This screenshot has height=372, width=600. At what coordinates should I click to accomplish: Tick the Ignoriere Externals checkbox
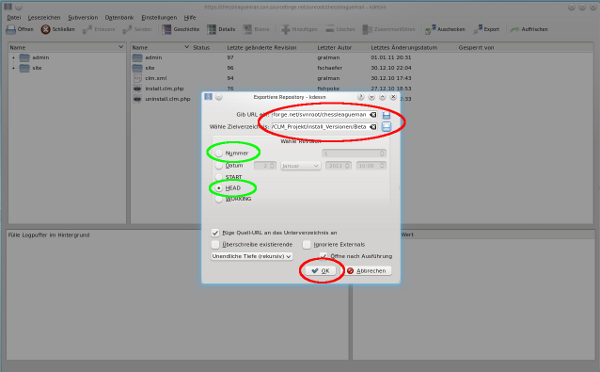(307, 244)
